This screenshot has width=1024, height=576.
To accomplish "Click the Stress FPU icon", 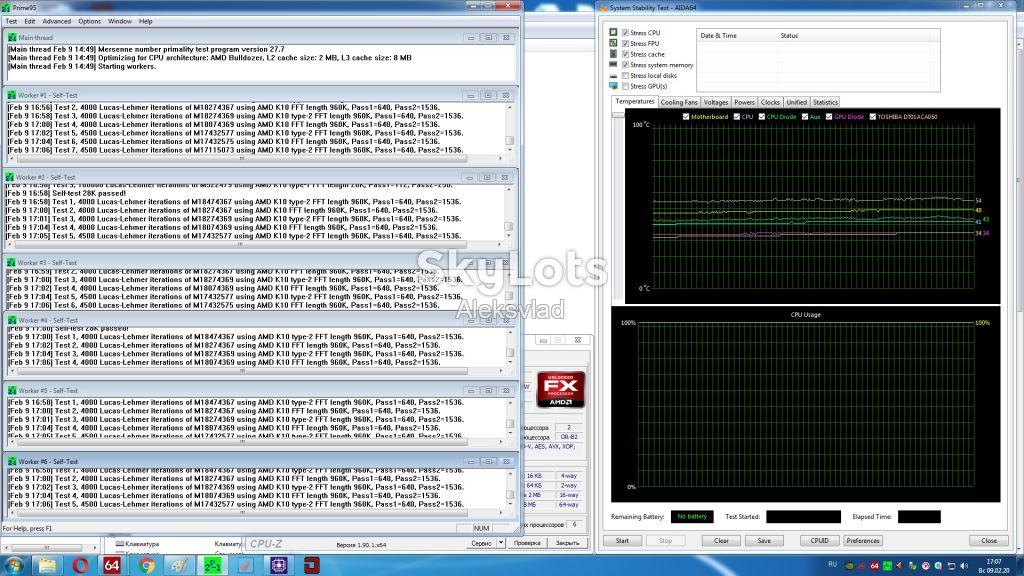I will 613,43.
